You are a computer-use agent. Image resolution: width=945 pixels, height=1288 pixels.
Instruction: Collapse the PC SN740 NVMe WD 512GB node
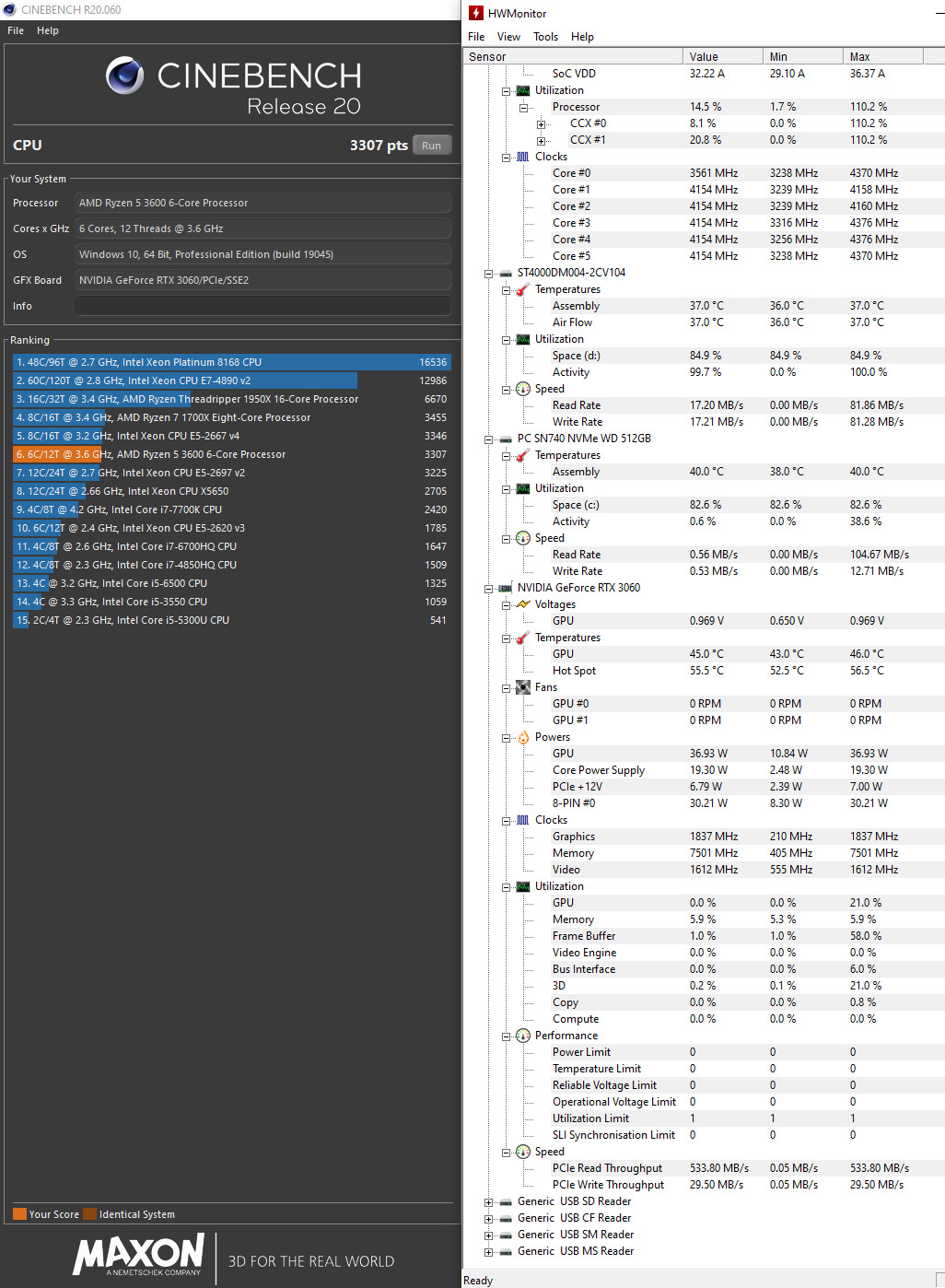[488, 439]
